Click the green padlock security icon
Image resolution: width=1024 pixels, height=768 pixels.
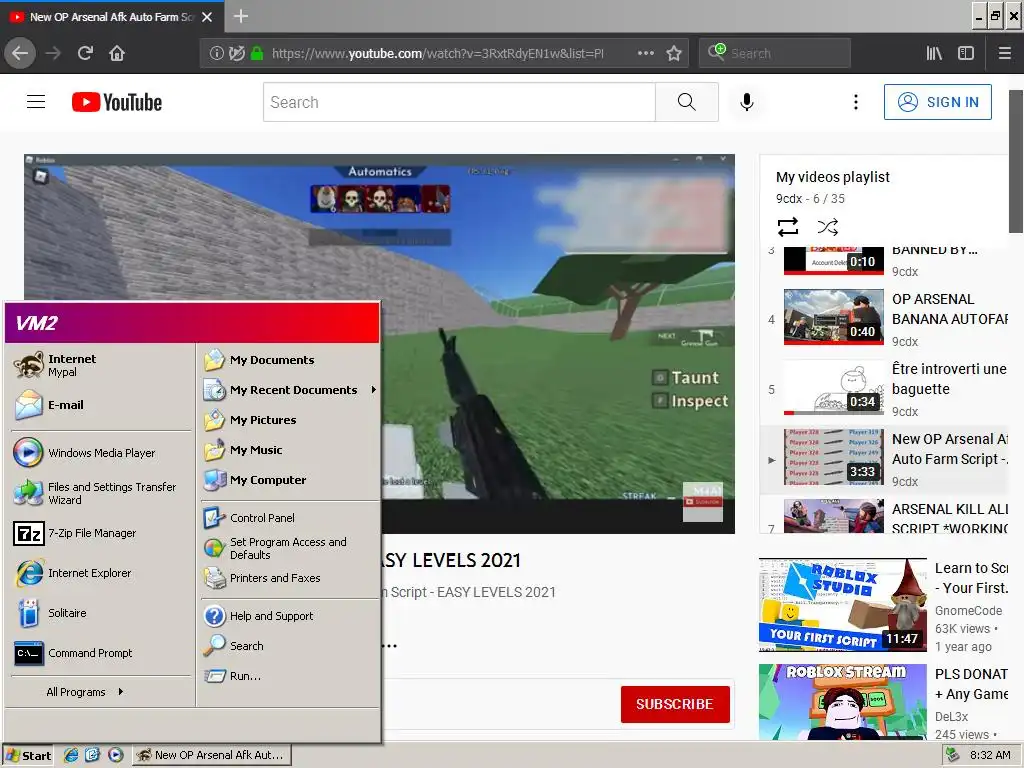click(257, 53)
